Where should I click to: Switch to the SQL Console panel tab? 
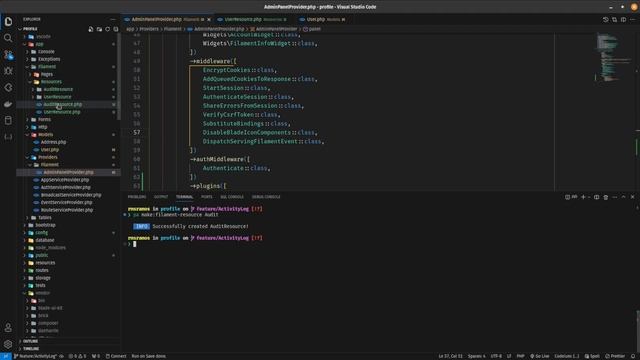(x=232, y=197)
